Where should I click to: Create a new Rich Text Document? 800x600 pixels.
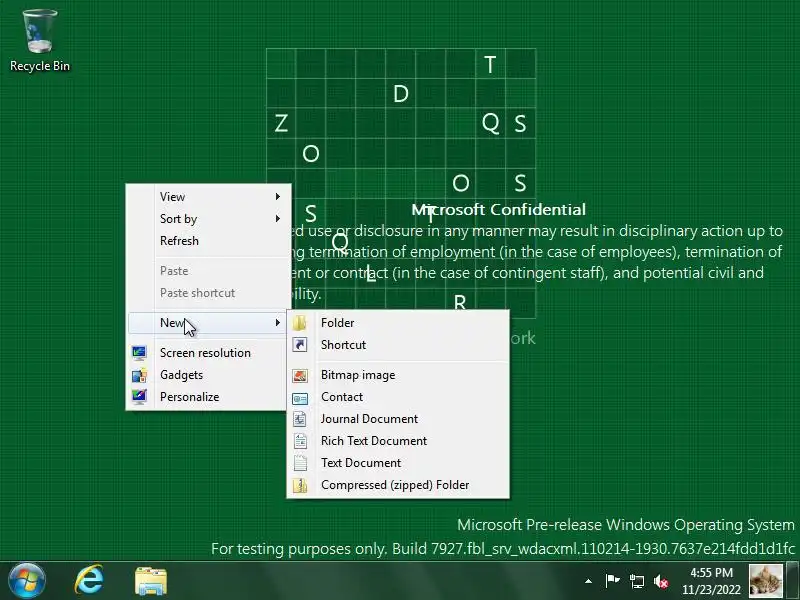[398, 441]
